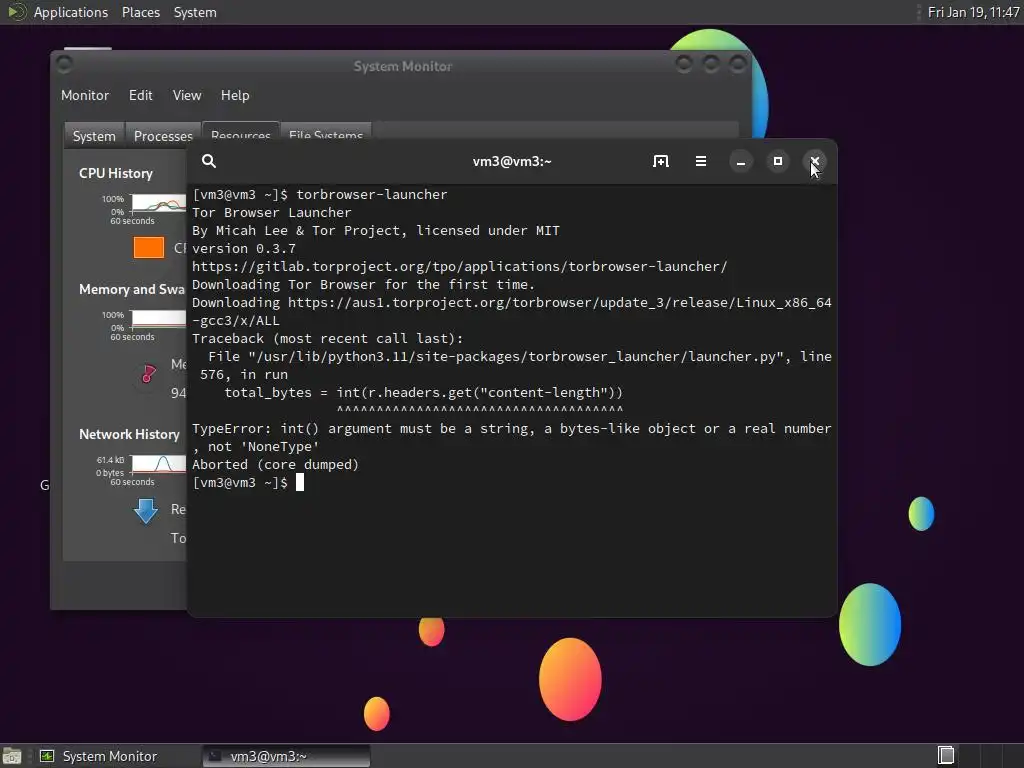The image size is (1024, 768).
Task: Open View menu in System Monitor
Action: (x=187, y=95)
